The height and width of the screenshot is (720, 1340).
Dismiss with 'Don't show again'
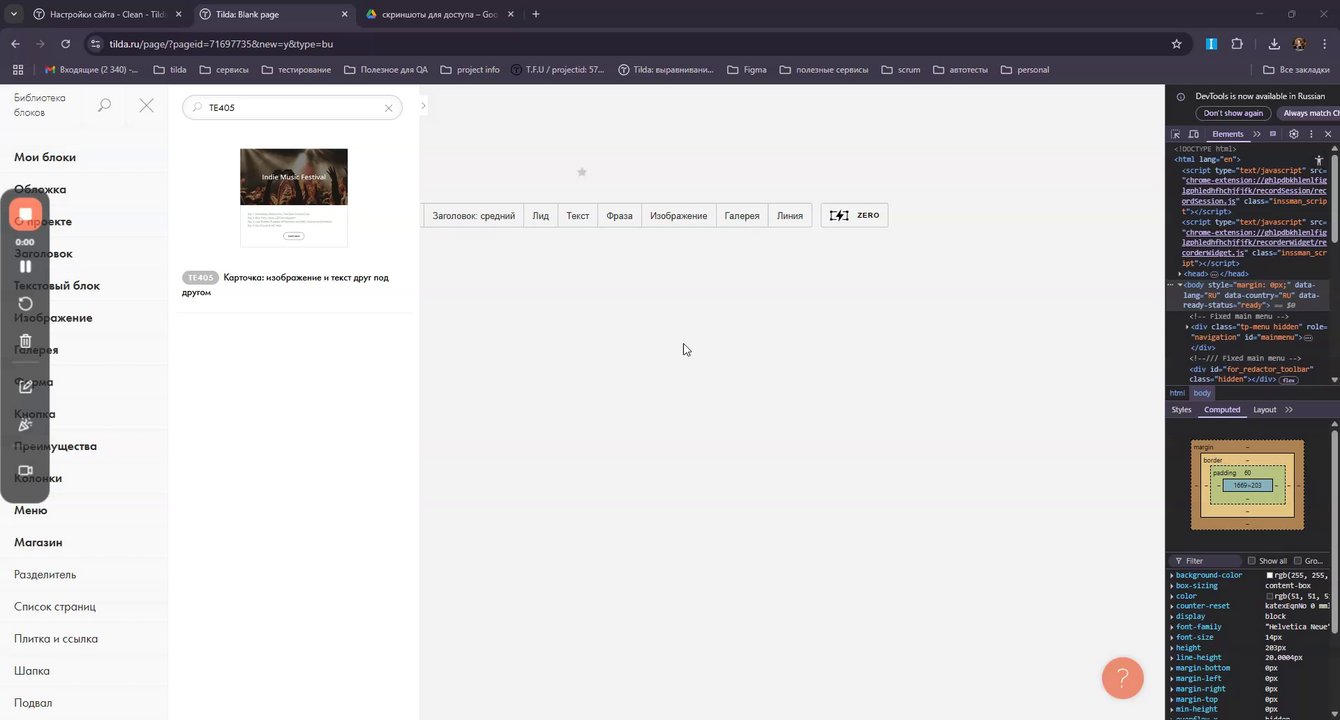click(x=1233, y=113)
